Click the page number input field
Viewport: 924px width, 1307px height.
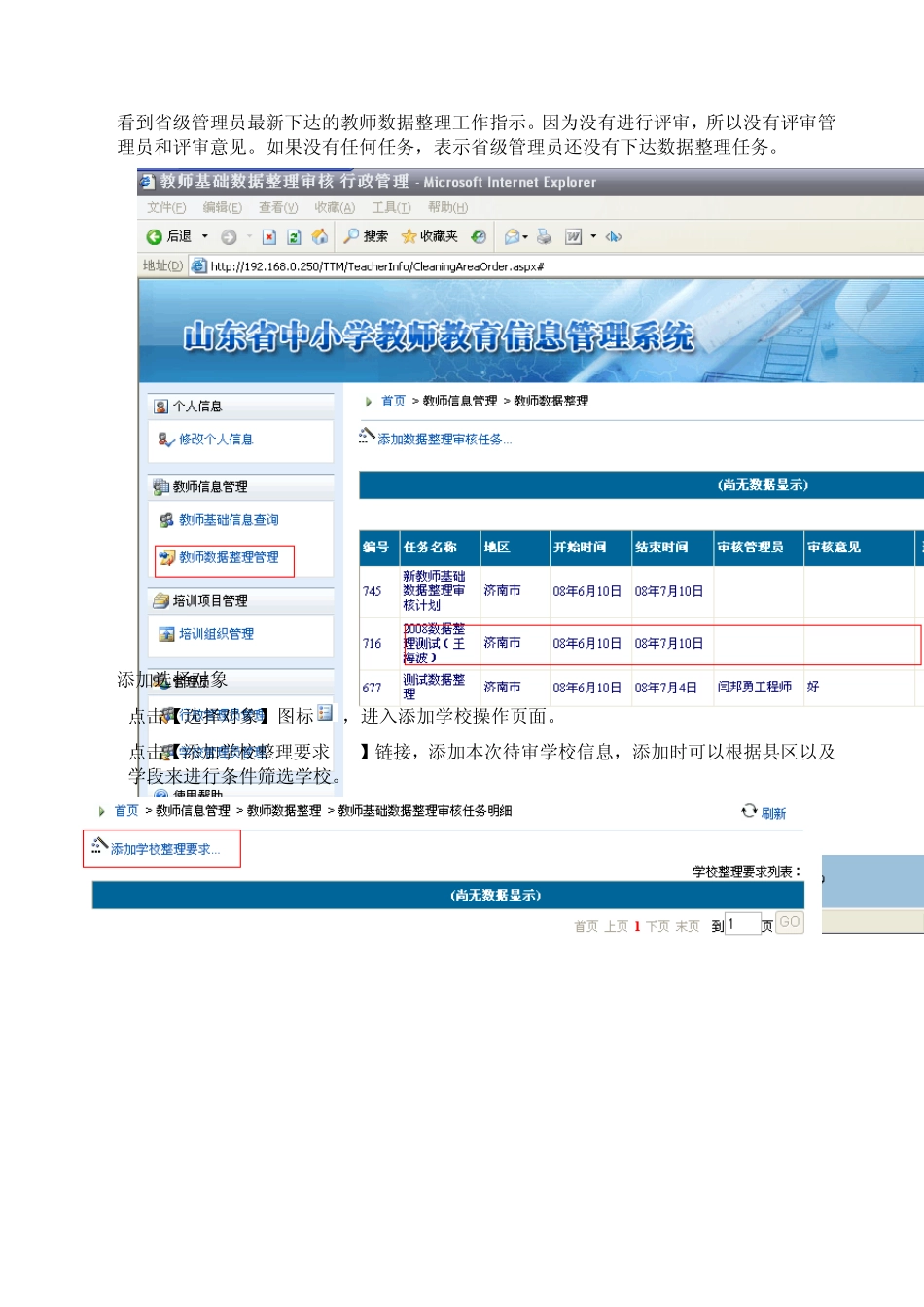743,924
